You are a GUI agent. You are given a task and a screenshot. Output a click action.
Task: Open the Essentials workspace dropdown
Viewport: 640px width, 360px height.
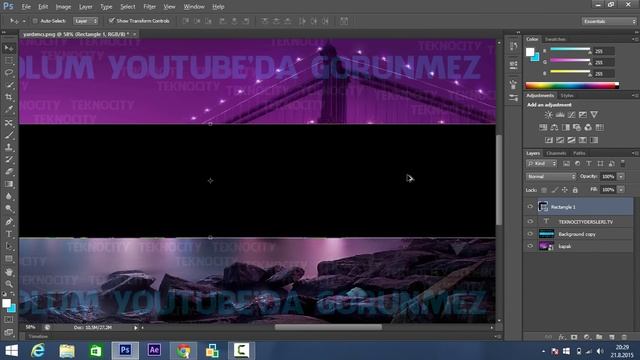(x=609, y=21)
